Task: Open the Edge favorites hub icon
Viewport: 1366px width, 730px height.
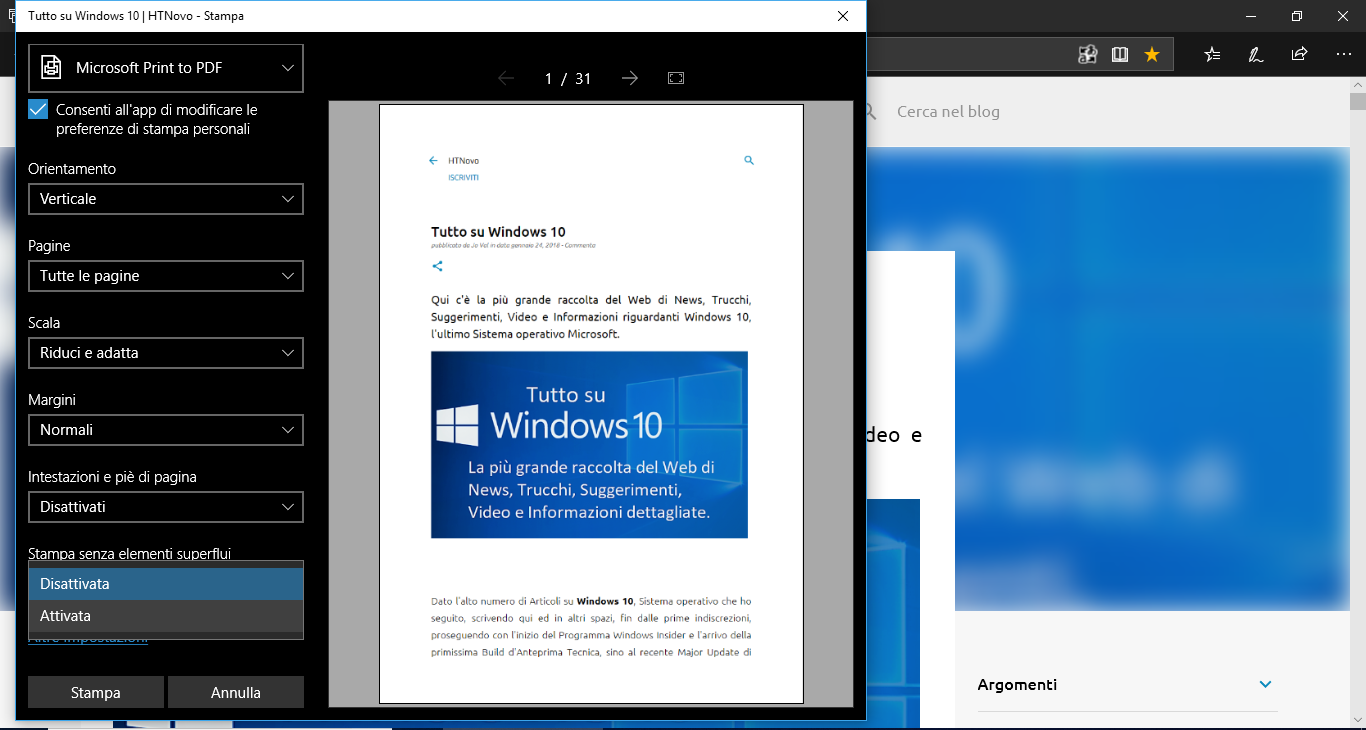Action: (x=1212, y=54)
